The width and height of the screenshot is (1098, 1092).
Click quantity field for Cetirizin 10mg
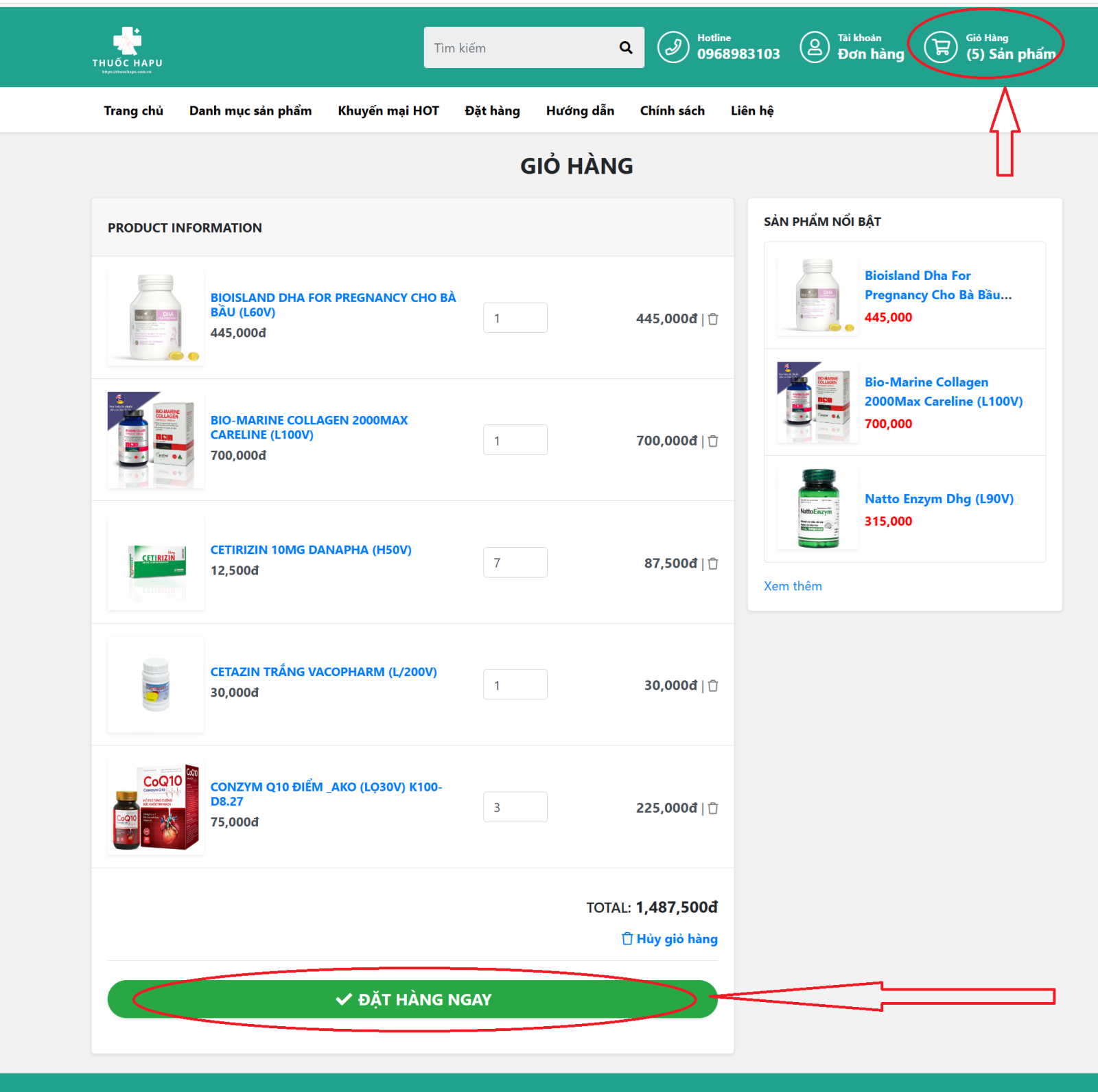coord(515,563)
